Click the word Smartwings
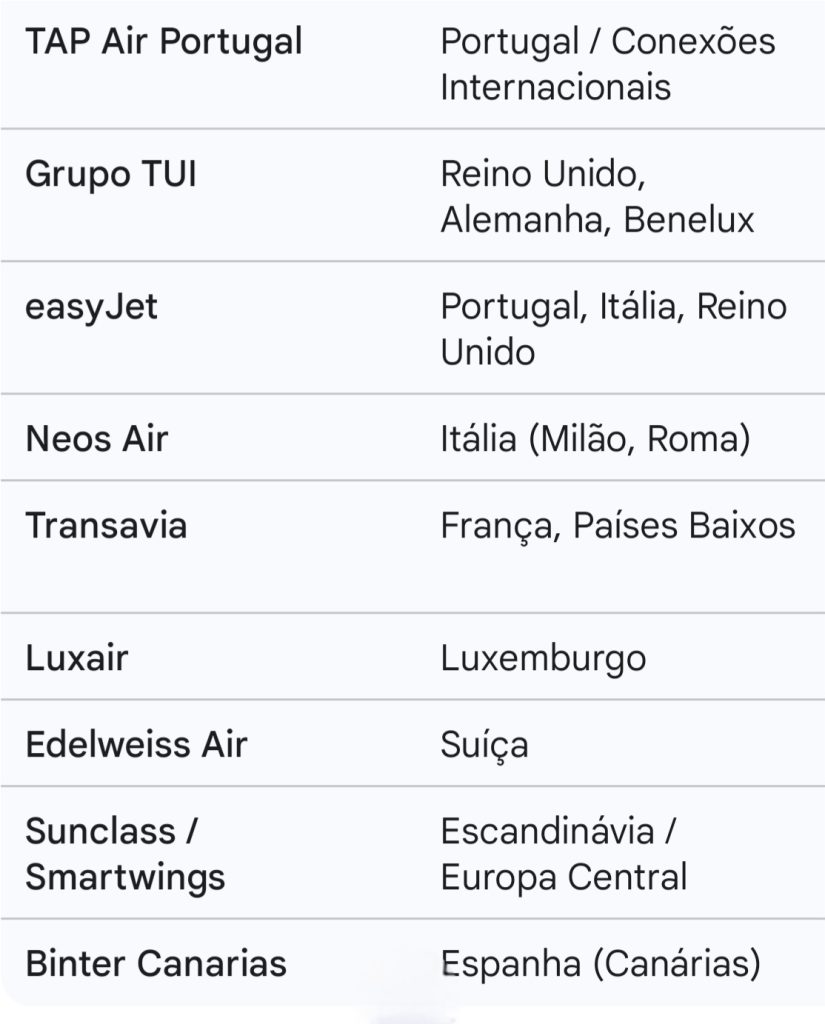Screen dimensions: 825x1024 click(x=125, y=877)
